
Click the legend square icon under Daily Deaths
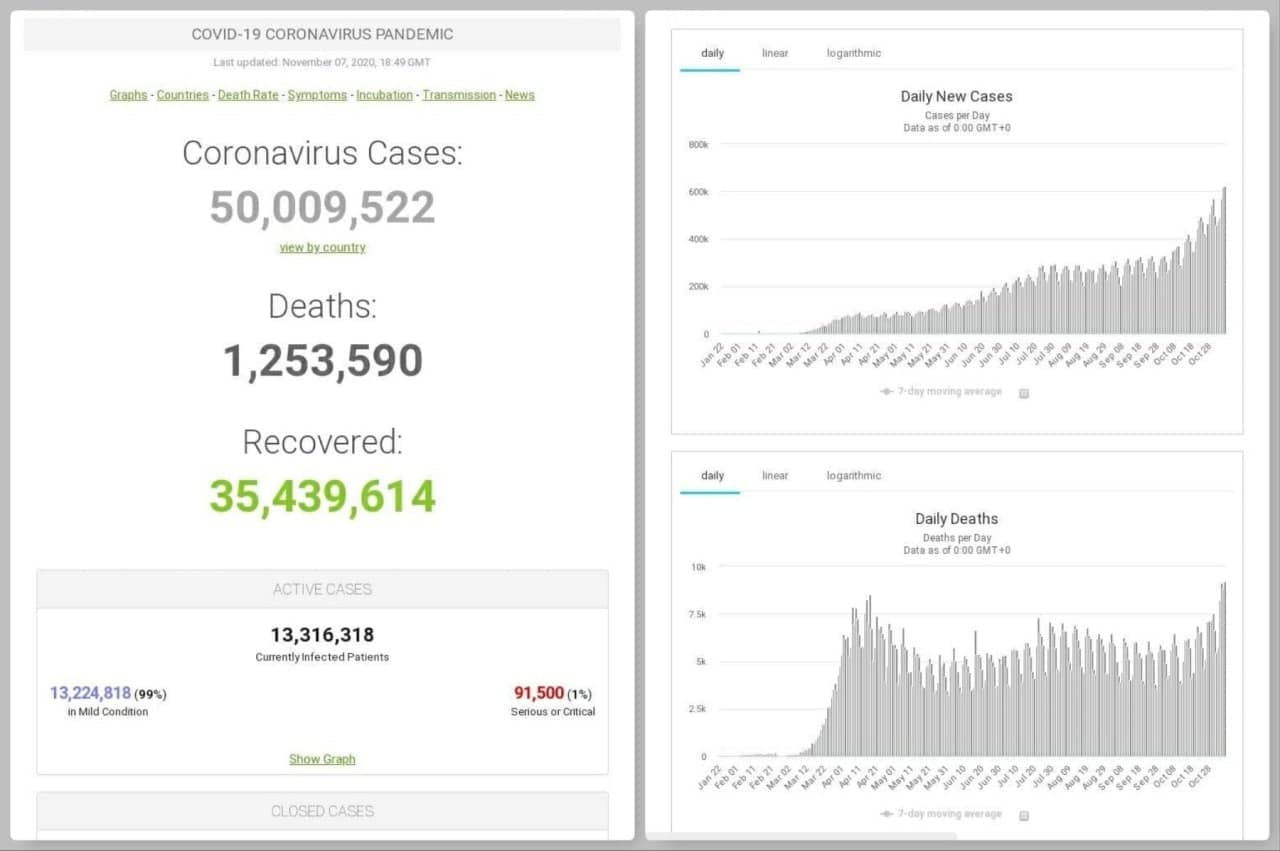[1023, 815]
